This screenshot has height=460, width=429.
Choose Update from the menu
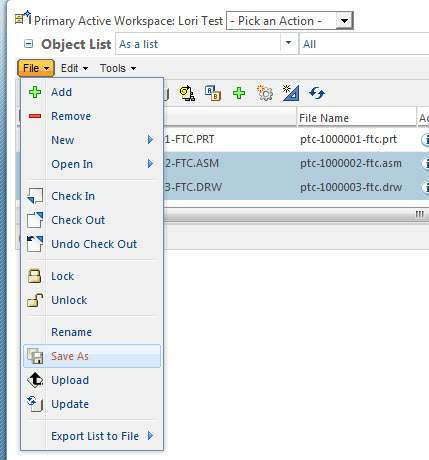(x=92, y=404)
